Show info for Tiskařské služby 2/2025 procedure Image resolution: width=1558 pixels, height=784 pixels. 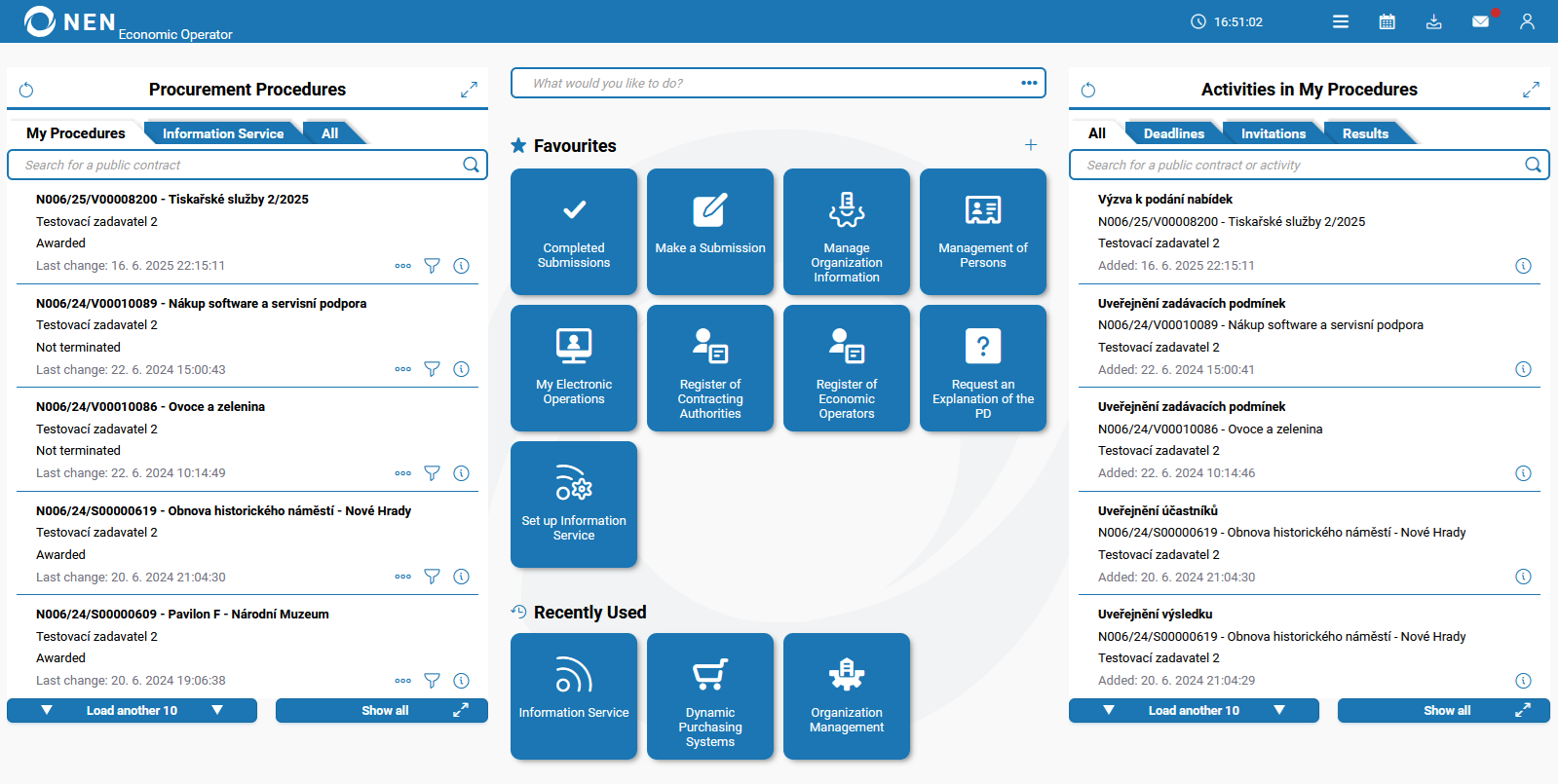462,266
